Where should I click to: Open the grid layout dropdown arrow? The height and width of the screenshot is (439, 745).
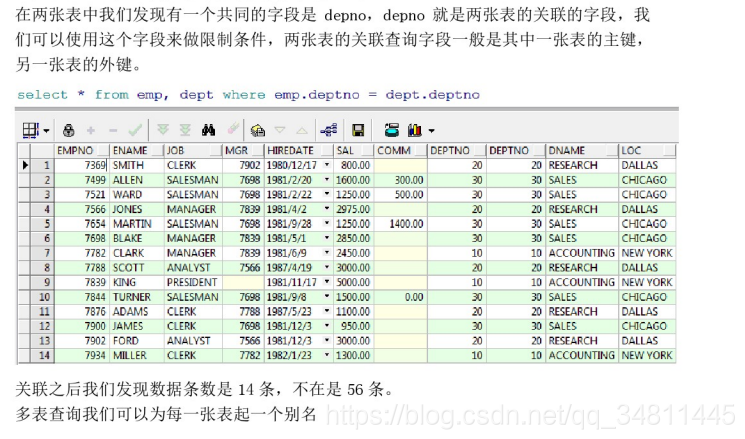tap(46, 131)
